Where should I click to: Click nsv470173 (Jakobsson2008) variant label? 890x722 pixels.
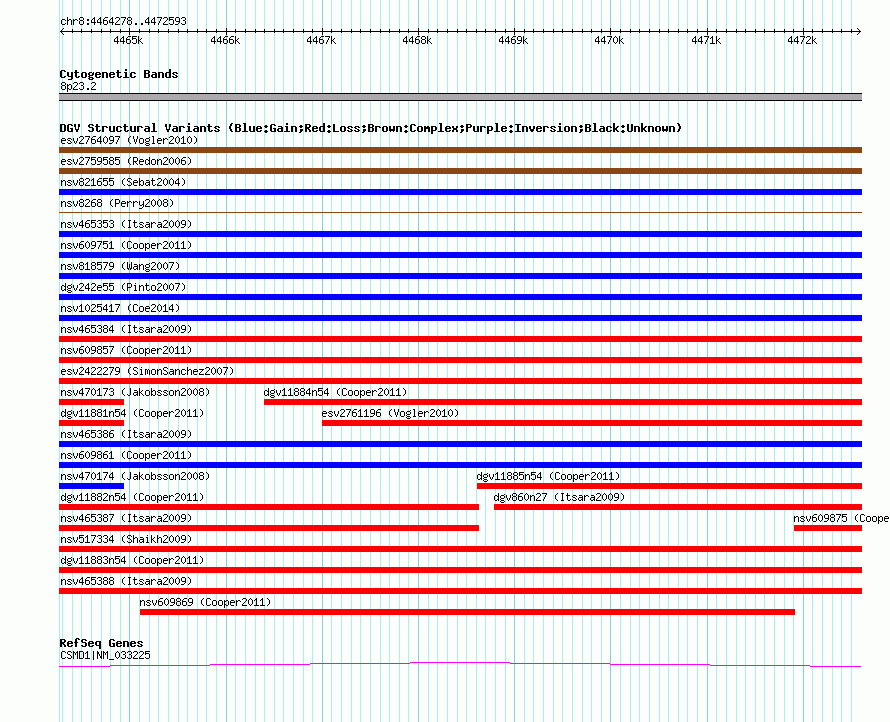point(135,392)
